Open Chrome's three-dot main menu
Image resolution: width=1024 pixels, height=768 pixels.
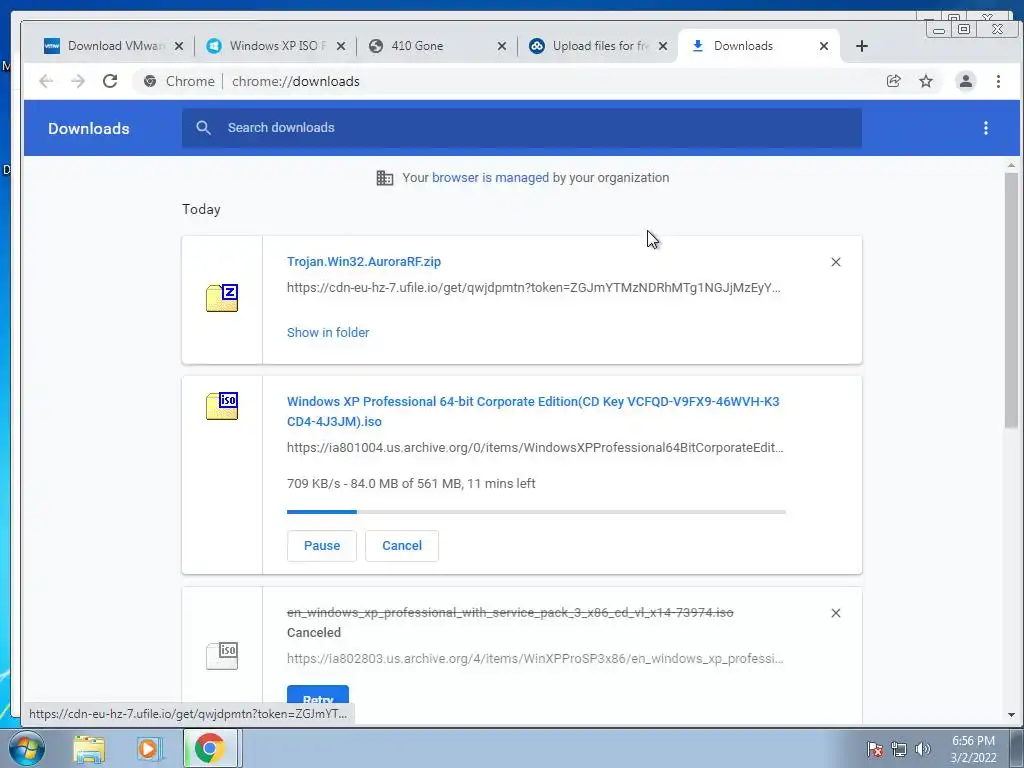click(998, 81)
